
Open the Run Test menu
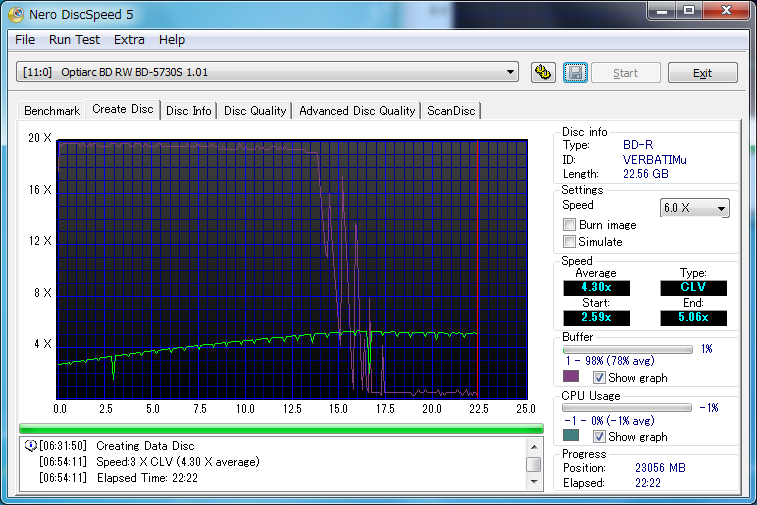74,40
